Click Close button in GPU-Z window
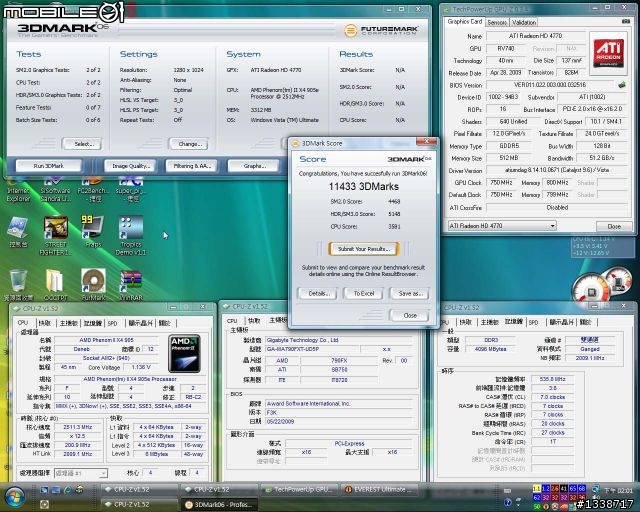 coord(614,226)
